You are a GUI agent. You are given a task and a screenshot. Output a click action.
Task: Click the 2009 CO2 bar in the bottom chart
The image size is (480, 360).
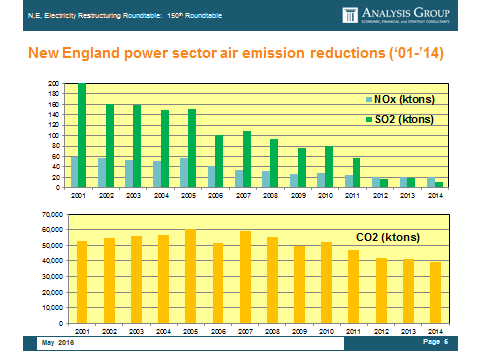click(299, 285)
